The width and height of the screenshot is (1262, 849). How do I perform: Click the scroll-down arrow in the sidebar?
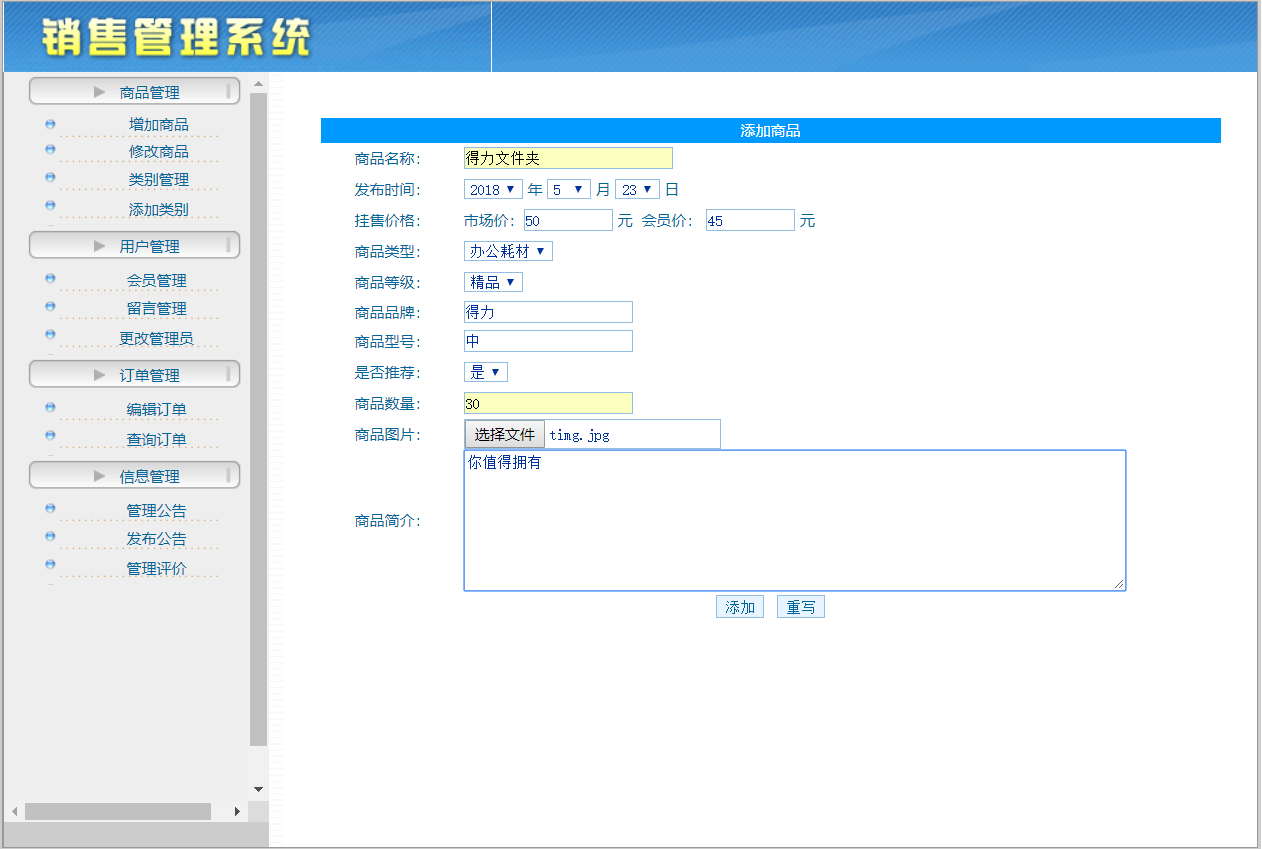pos(258,789)
